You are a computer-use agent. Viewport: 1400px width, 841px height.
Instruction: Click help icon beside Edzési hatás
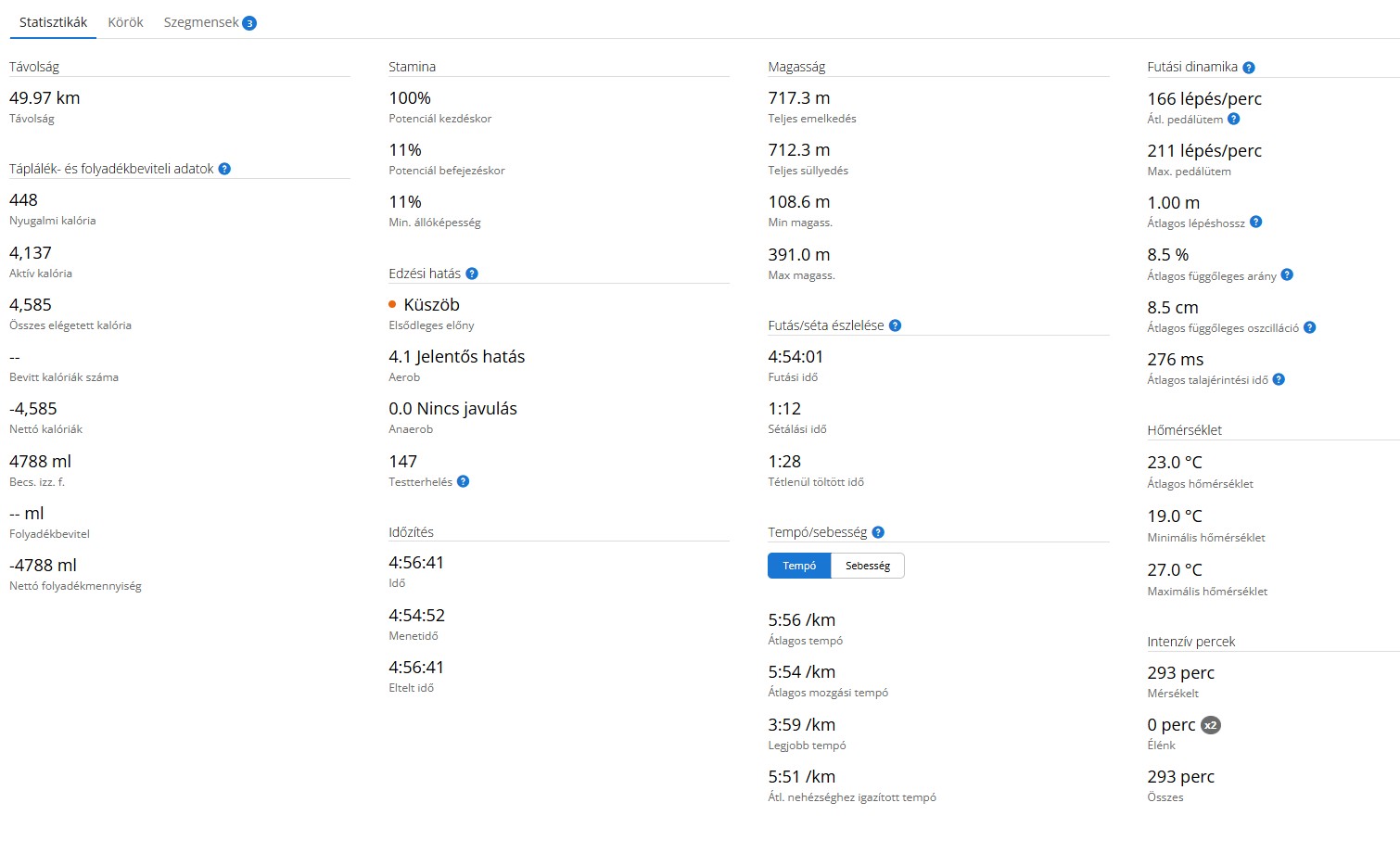point(472,274)
